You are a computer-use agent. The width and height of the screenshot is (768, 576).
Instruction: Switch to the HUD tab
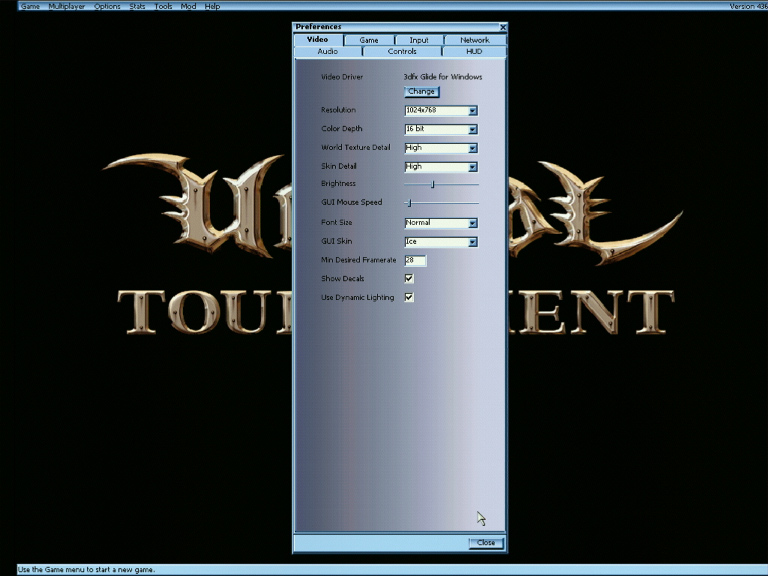click(474, 51)
